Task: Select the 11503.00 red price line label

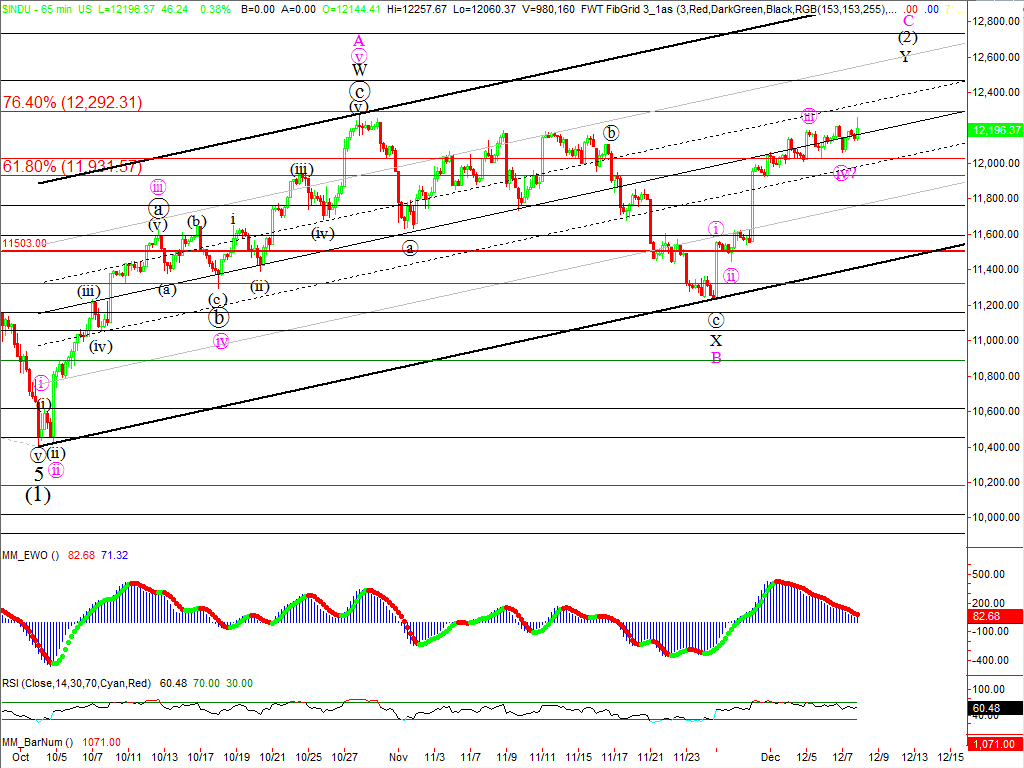Action: pyautogui.click(x=25, y=243)
